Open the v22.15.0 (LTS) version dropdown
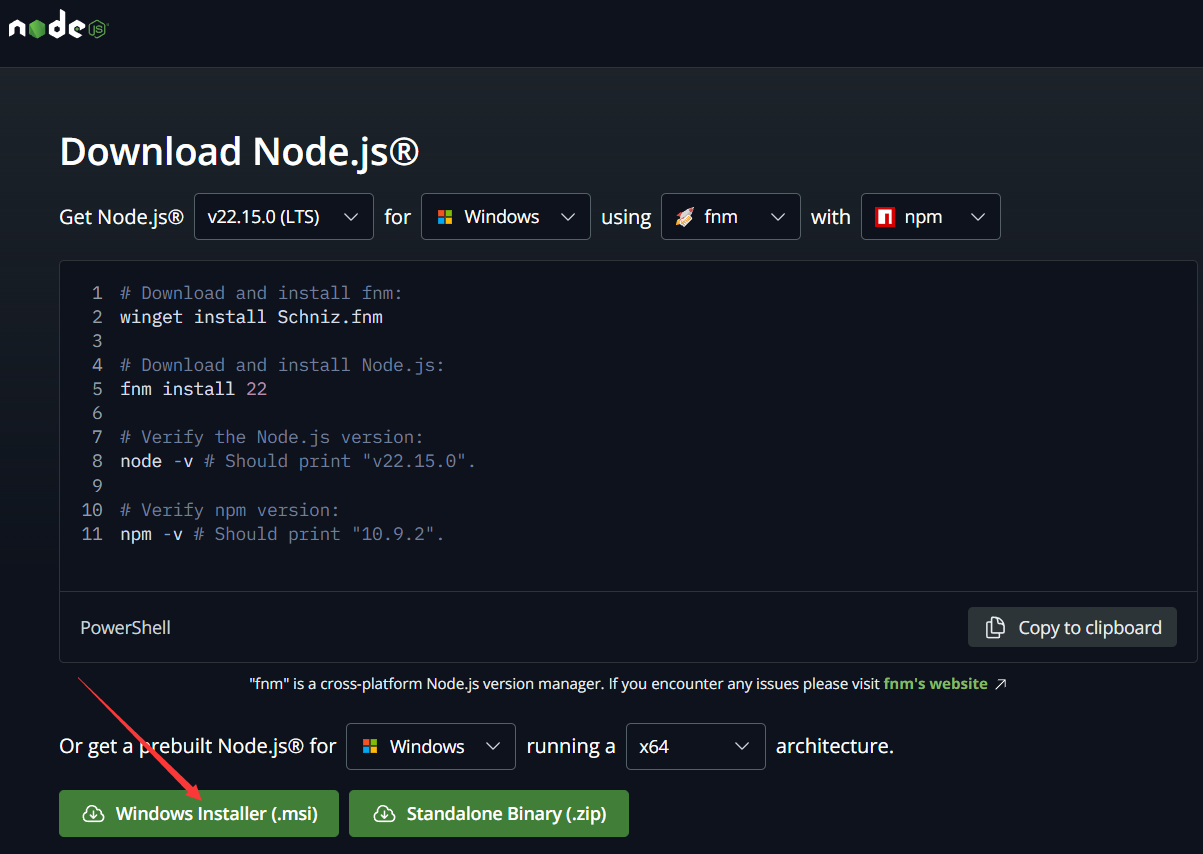 (283, 216)
